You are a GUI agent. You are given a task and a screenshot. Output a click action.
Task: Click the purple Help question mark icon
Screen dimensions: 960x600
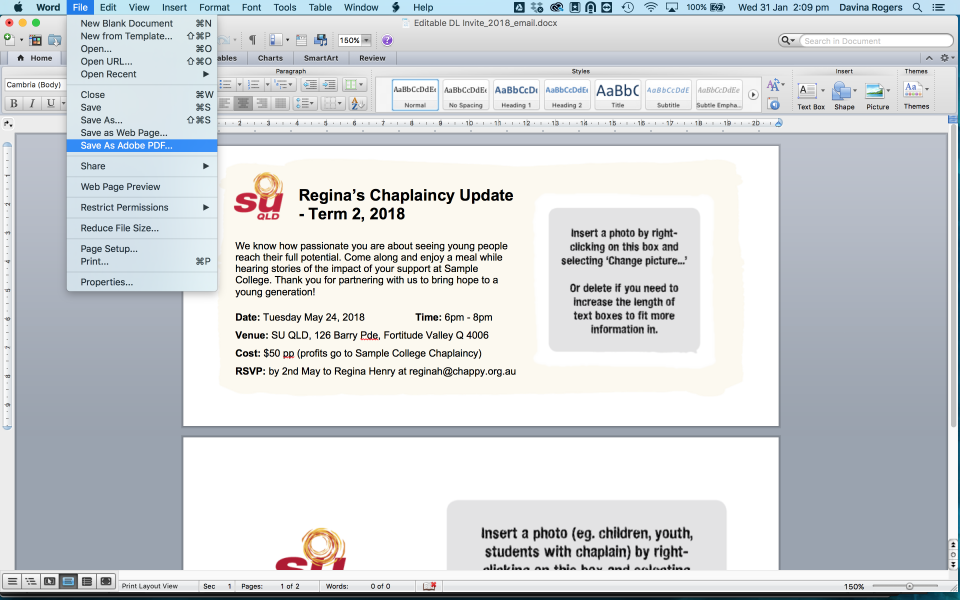coord(387,40)
